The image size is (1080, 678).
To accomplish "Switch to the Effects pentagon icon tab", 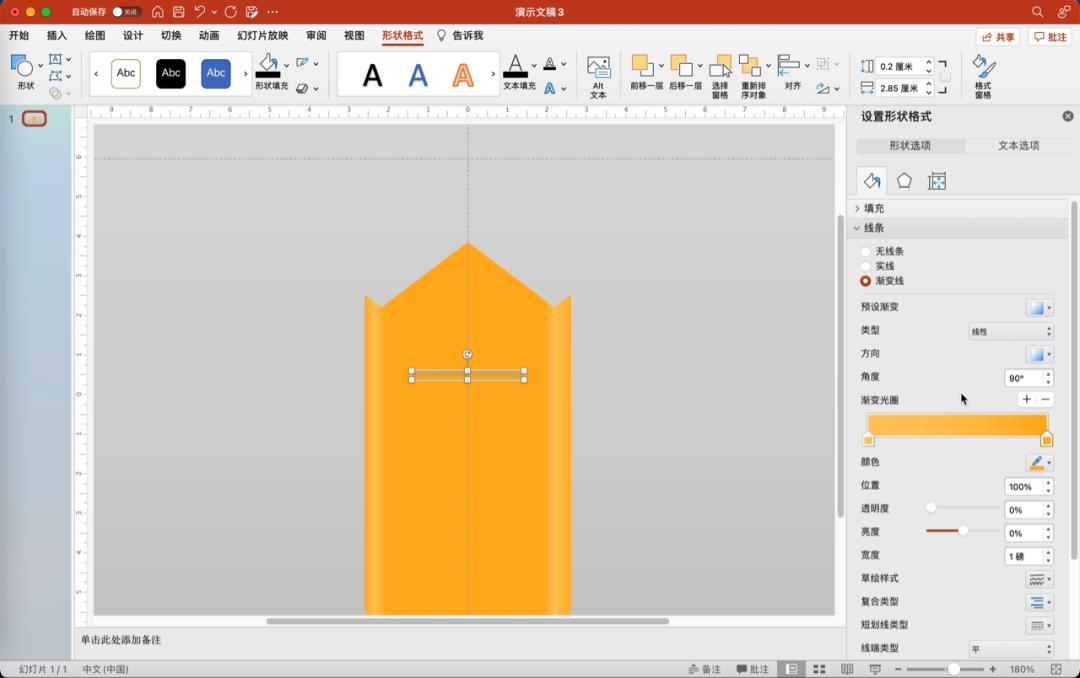I will pyautogui.click(x=904, y=181).
